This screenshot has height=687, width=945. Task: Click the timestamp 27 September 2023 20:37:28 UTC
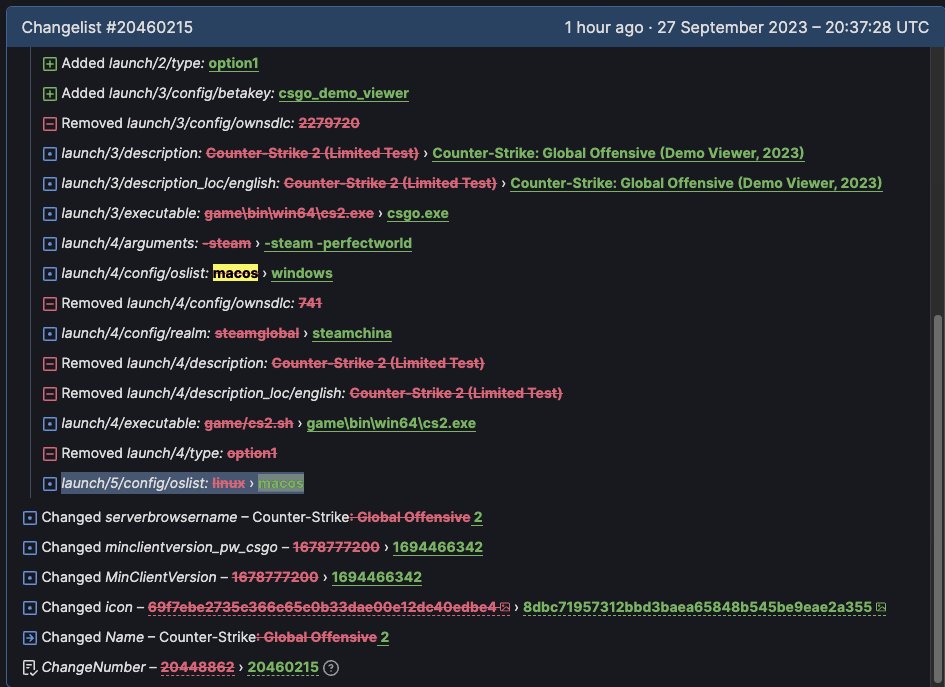click(x=793, y=27)
